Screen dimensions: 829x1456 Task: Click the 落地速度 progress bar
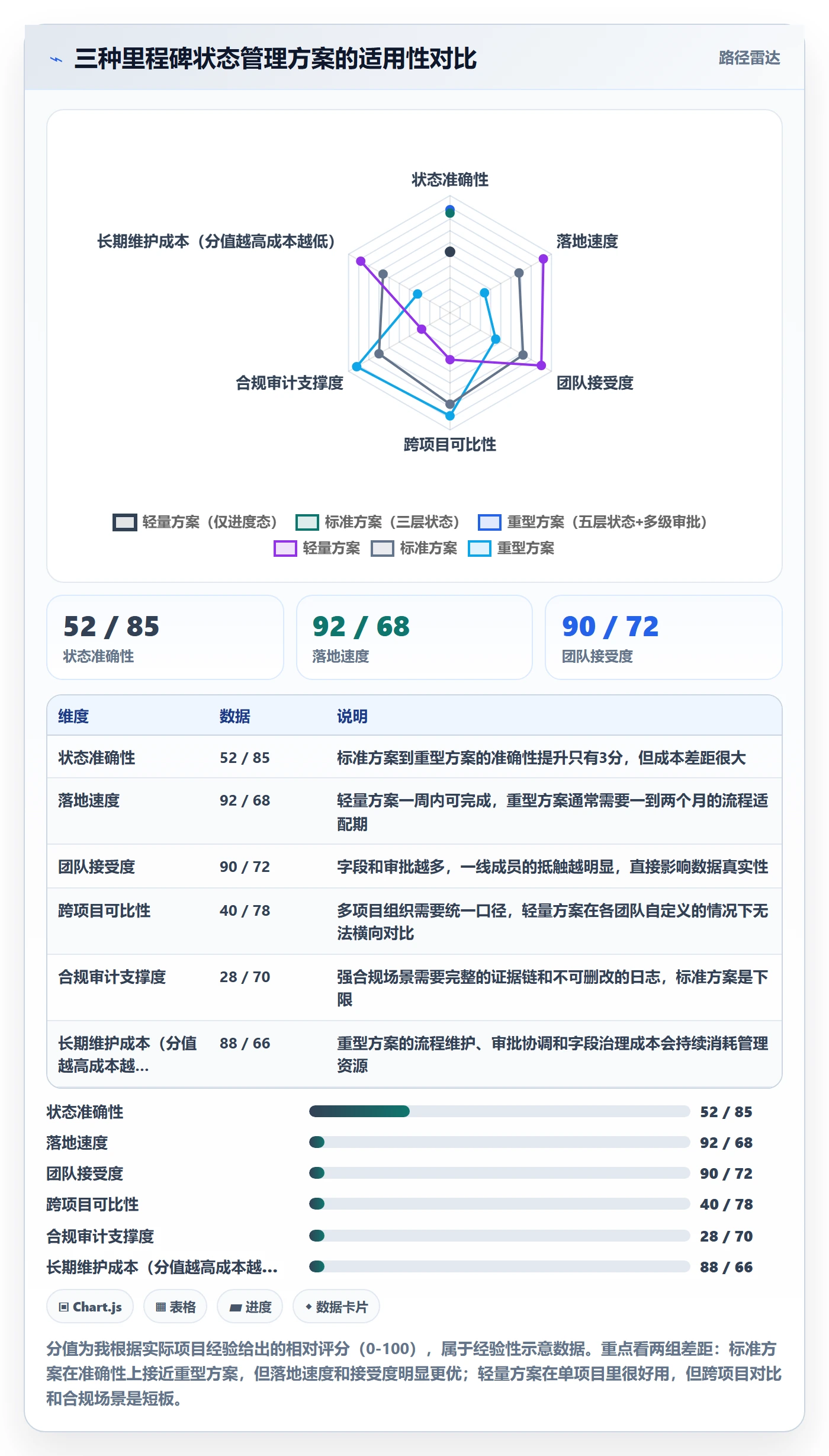(500, 1142)
